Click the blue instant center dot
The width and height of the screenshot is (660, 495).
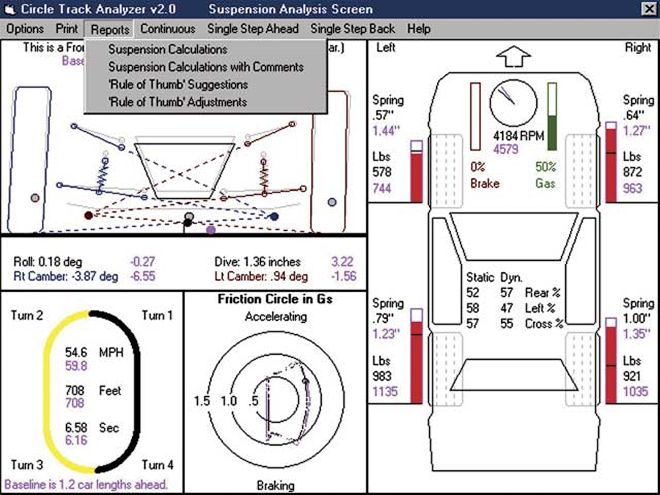pos(274,217)
